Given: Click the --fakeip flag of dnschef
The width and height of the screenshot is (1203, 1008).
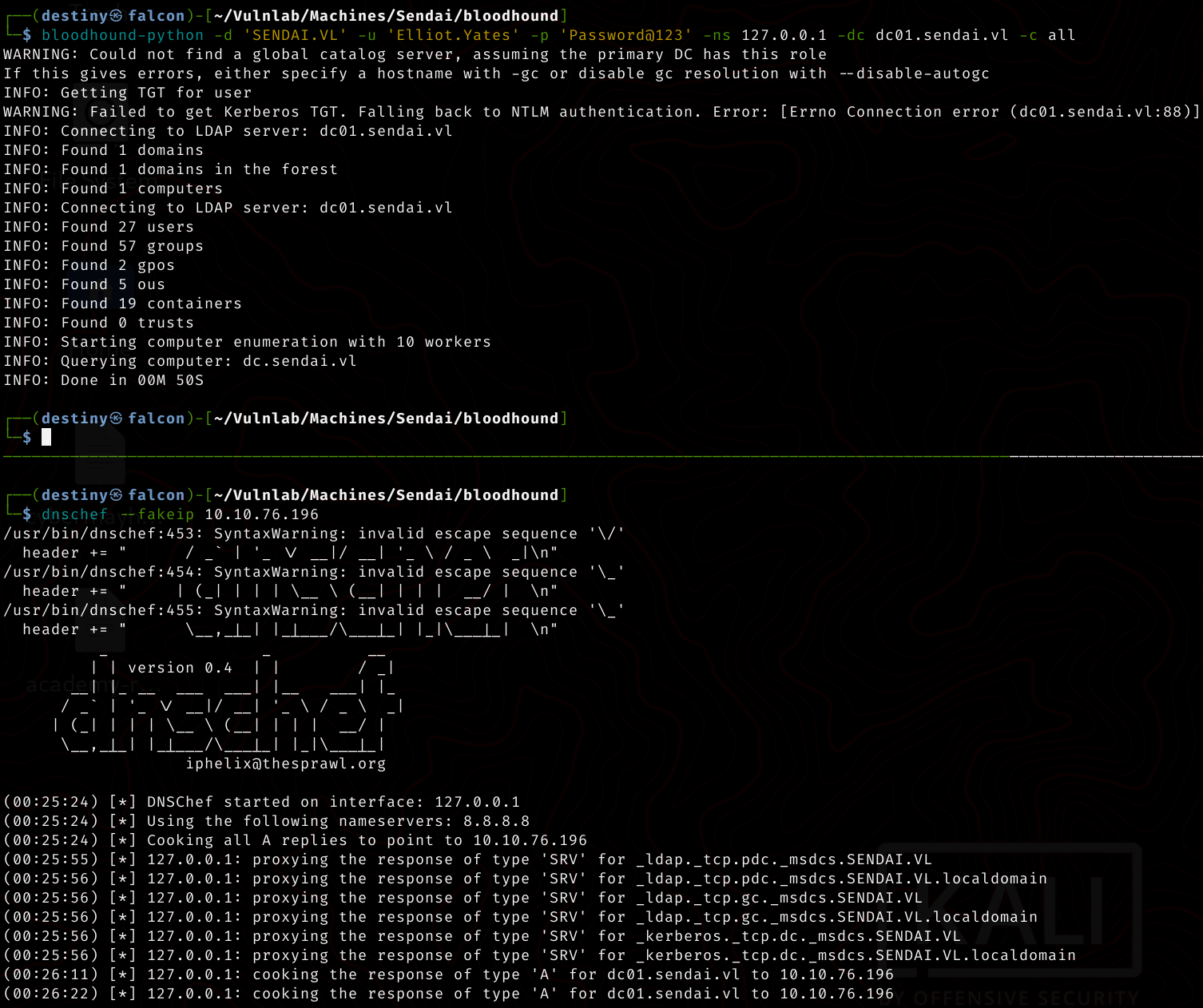Looking at the screenshot, I should pyautogui.click(x=157, y=514).
